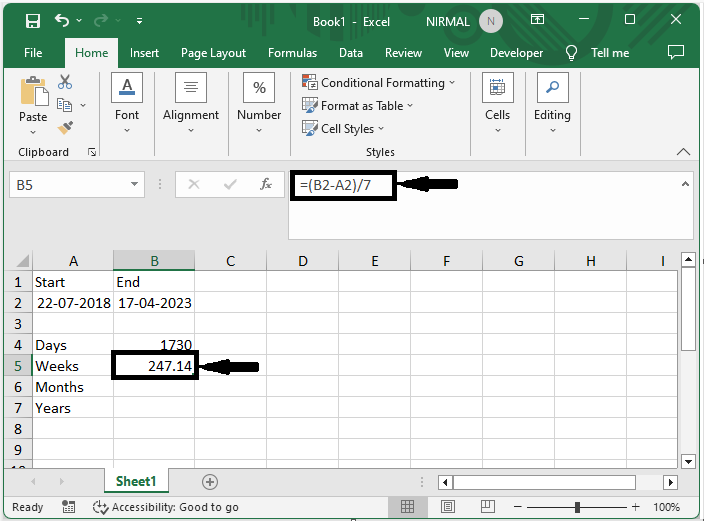Open the Conditional Formatting menu

[x=378, y=83]
